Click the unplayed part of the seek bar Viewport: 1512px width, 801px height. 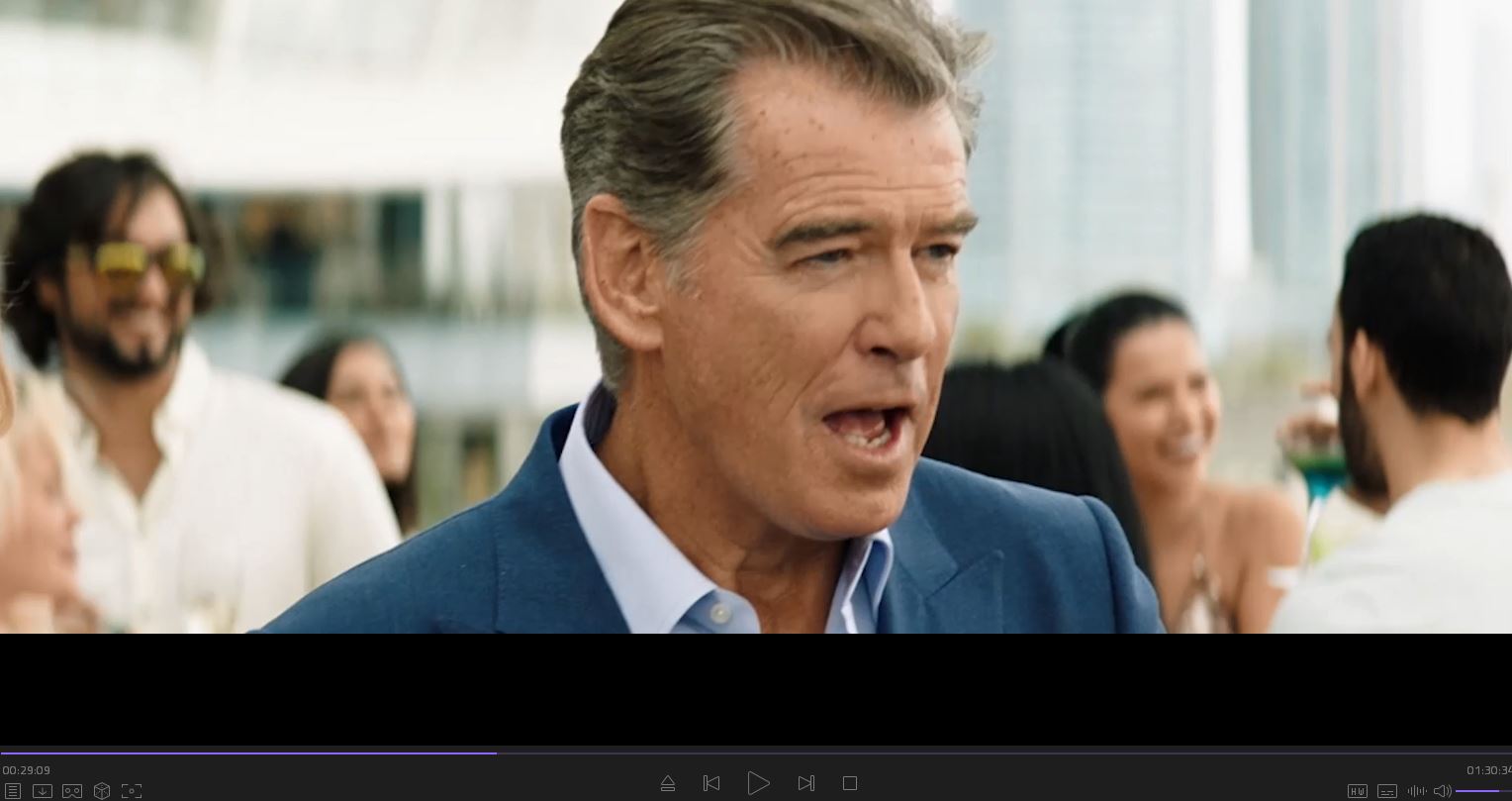pyautogui.click(x=990, y=753)
